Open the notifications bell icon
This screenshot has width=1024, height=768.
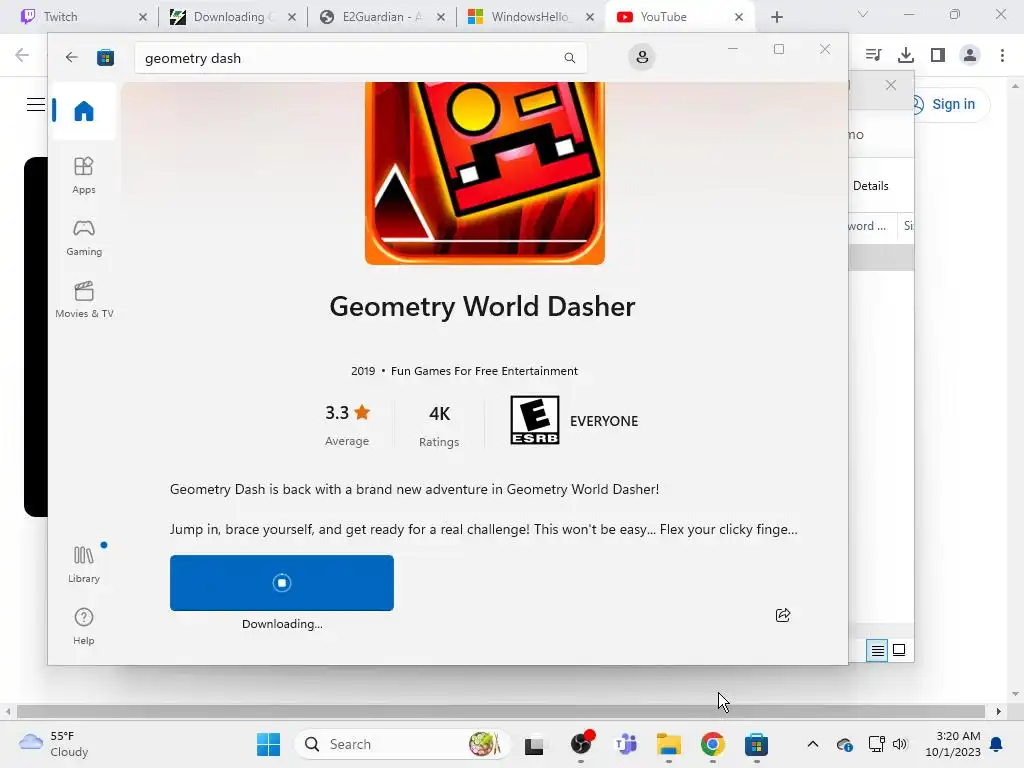click(997, 744)
